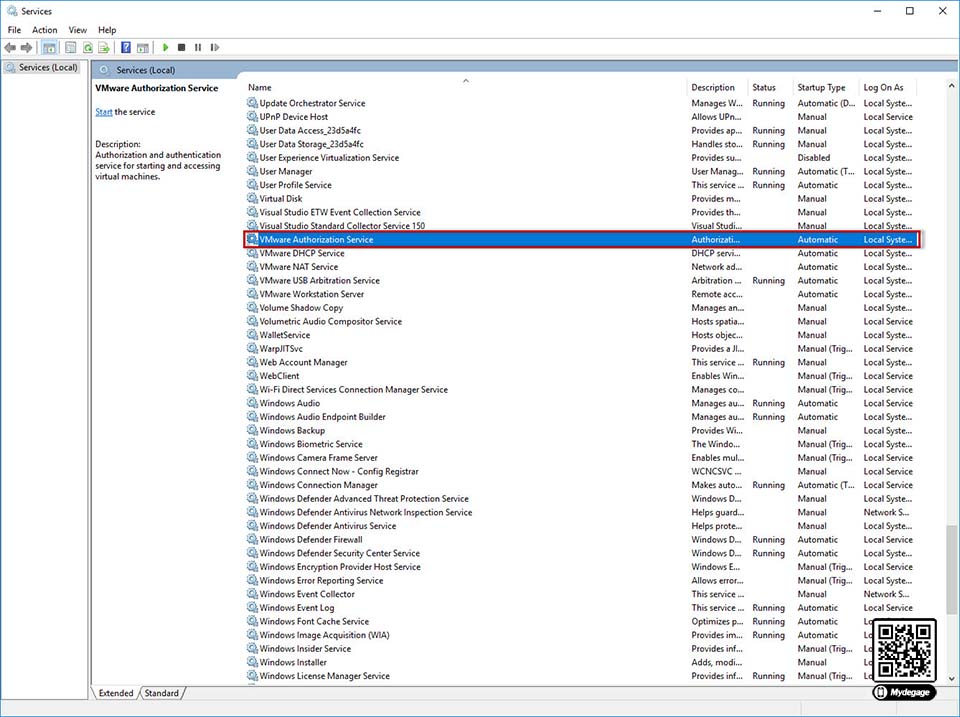Select Windows Defender Antivirus Service
Screen dimensions: 960x717
[x=582, y=525]
